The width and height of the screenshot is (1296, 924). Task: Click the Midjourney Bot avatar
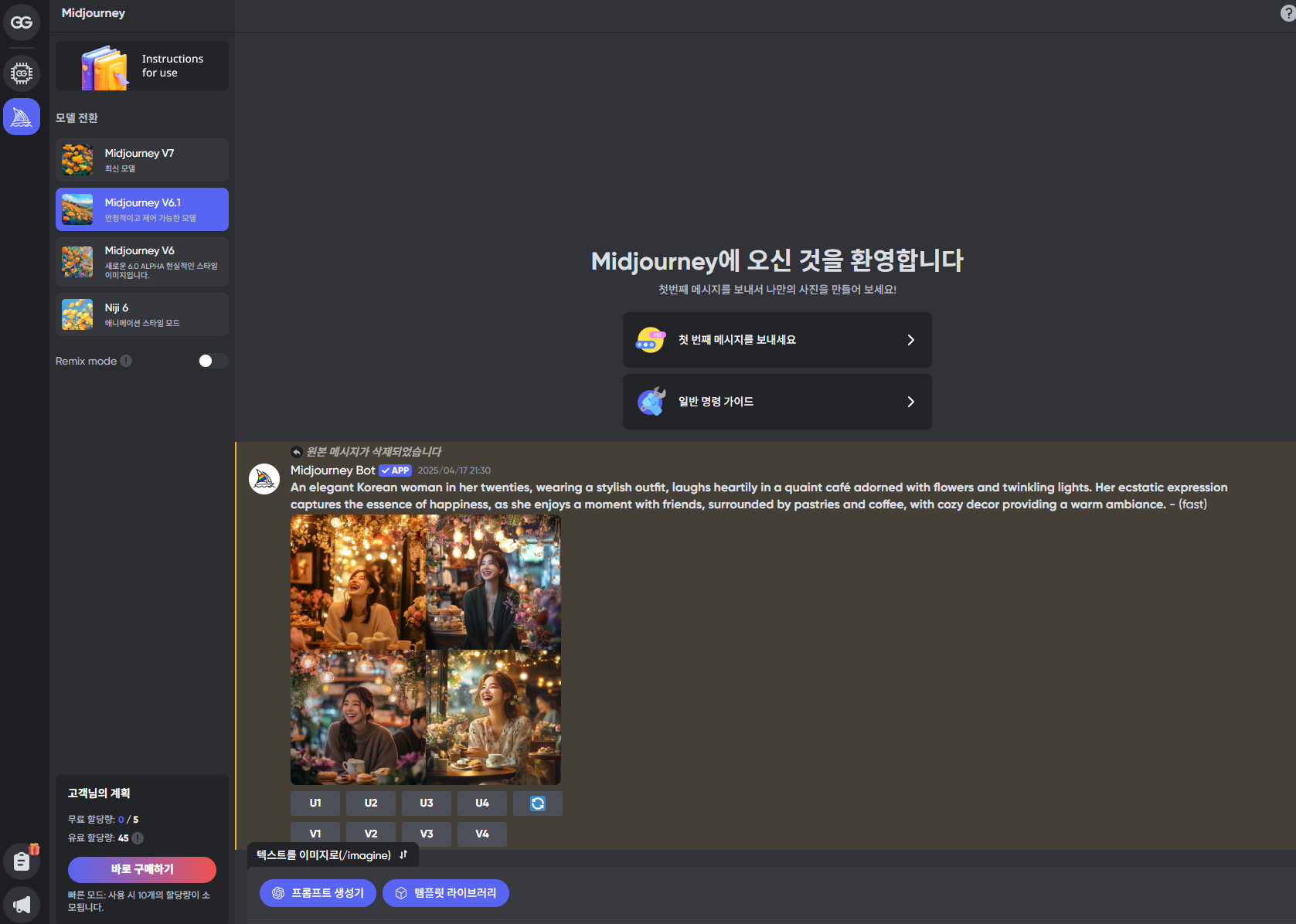click(264, 479)
